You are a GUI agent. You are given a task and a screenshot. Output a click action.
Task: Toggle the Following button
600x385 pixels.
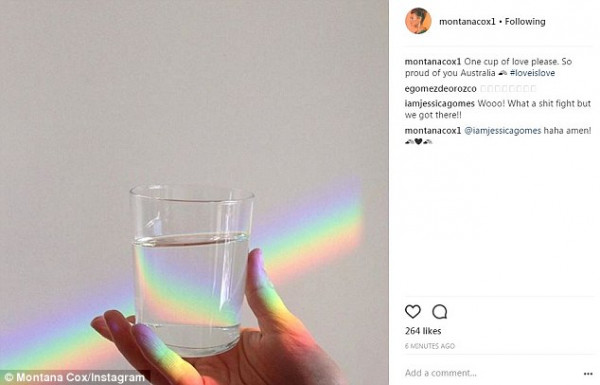pos(525,22)
